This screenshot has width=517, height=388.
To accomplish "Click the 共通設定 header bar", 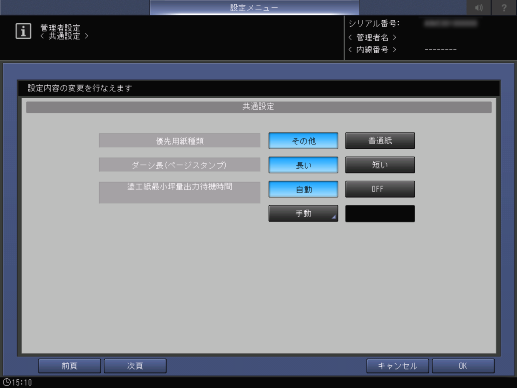I will (259, 107).
